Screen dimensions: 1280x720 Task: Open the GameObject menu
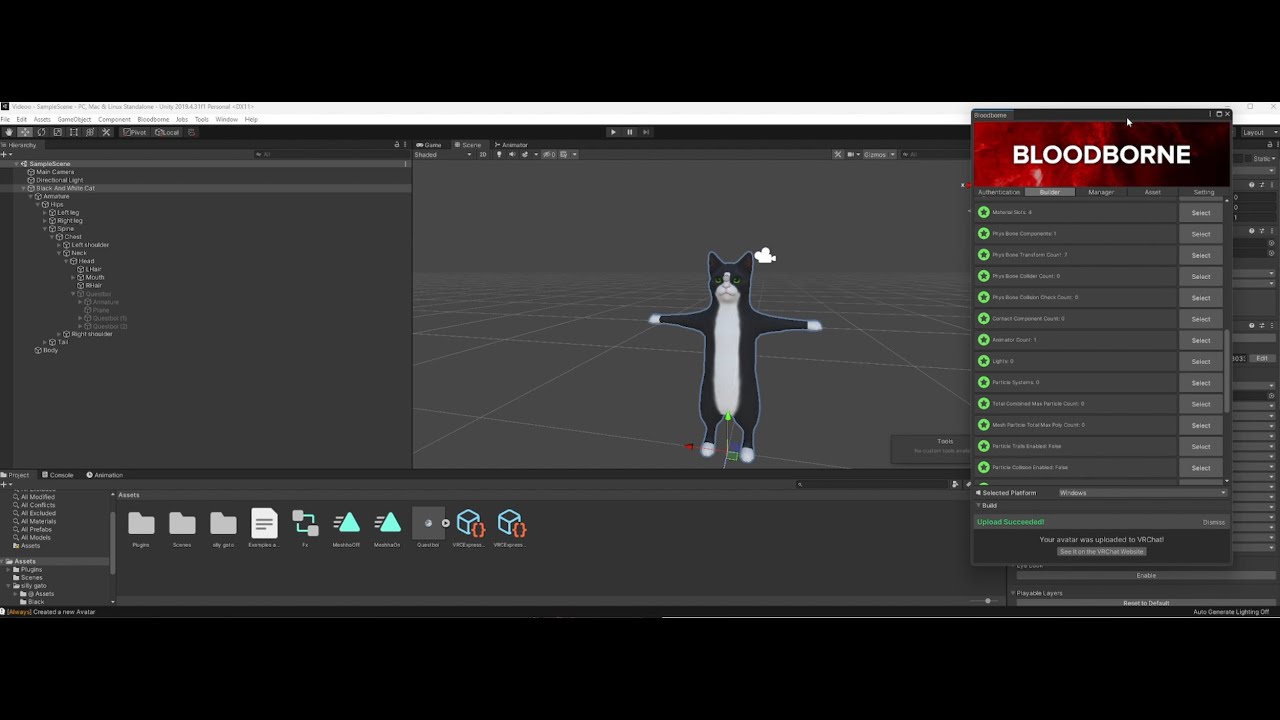pyautogui.click(x=74, y=119)
